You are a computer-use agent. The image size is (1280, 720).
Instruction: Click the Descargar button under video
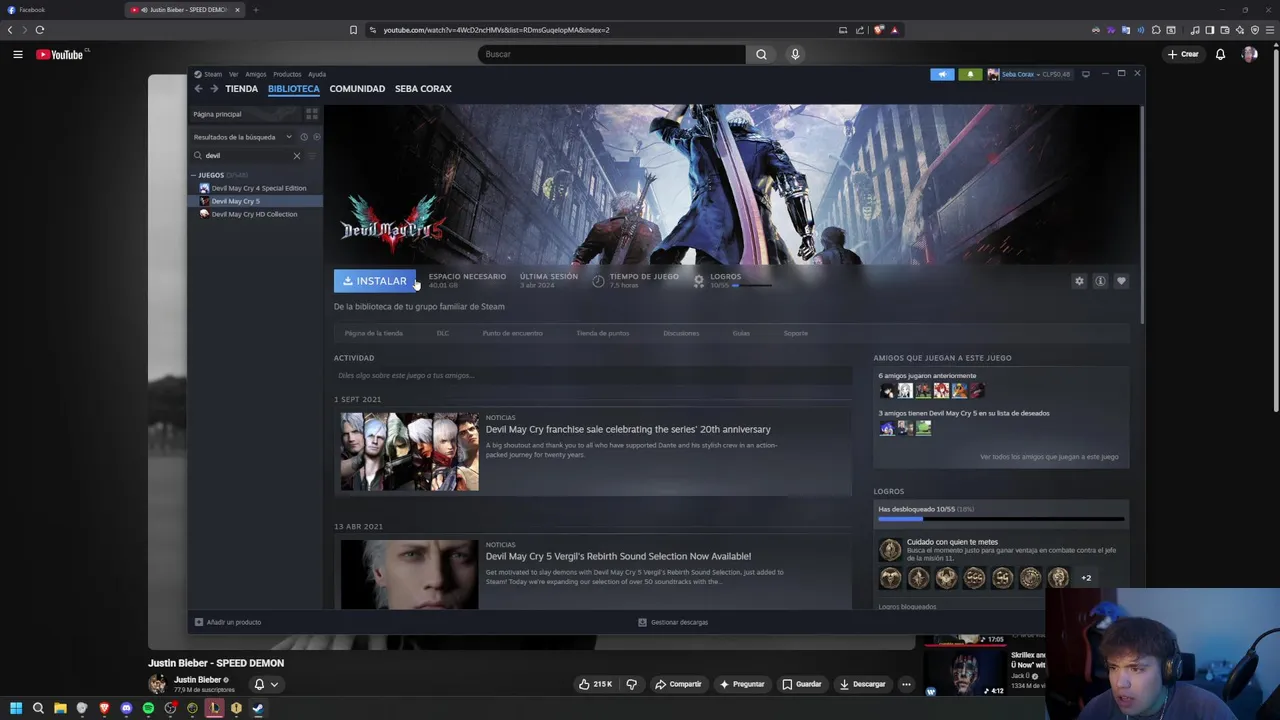[862, 684]
